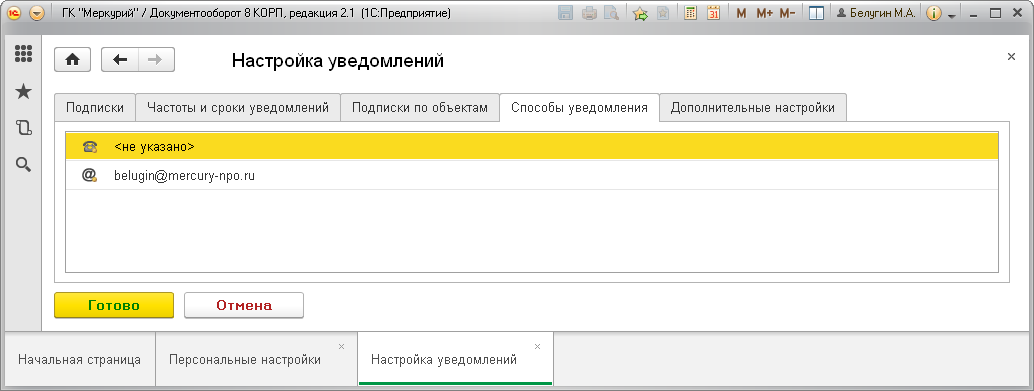Open the Calculator icon
This screenshot has width=1034, height=391.
point(690,13)
